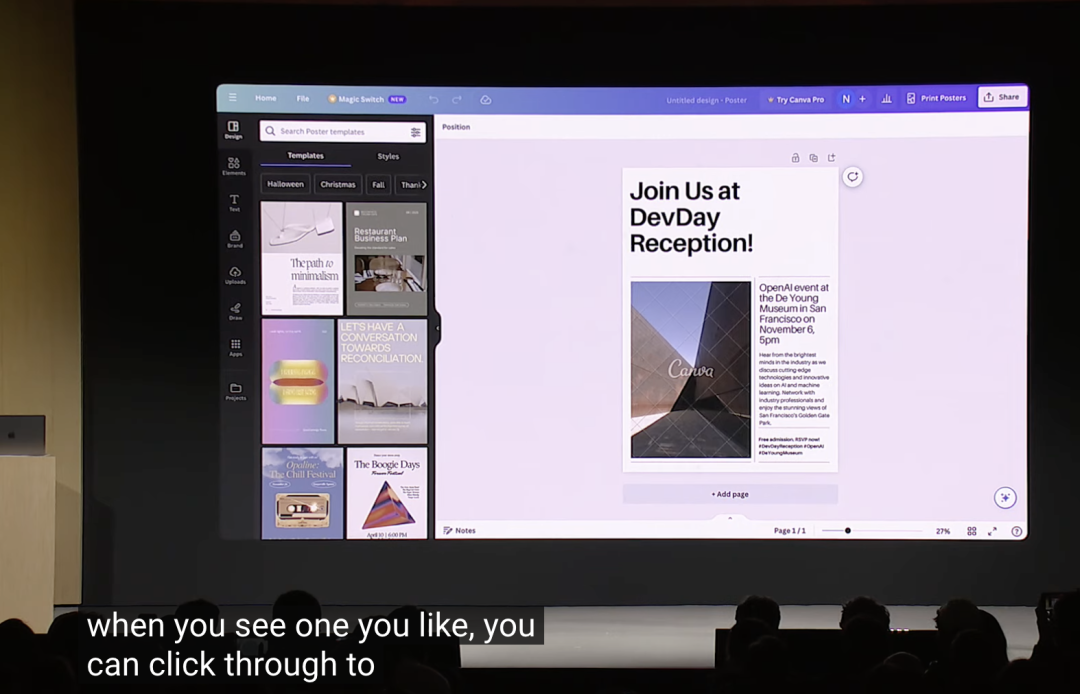The image size is (1080, 694).
Task: Click the add page icon above poster
Action: click(831, 158)
